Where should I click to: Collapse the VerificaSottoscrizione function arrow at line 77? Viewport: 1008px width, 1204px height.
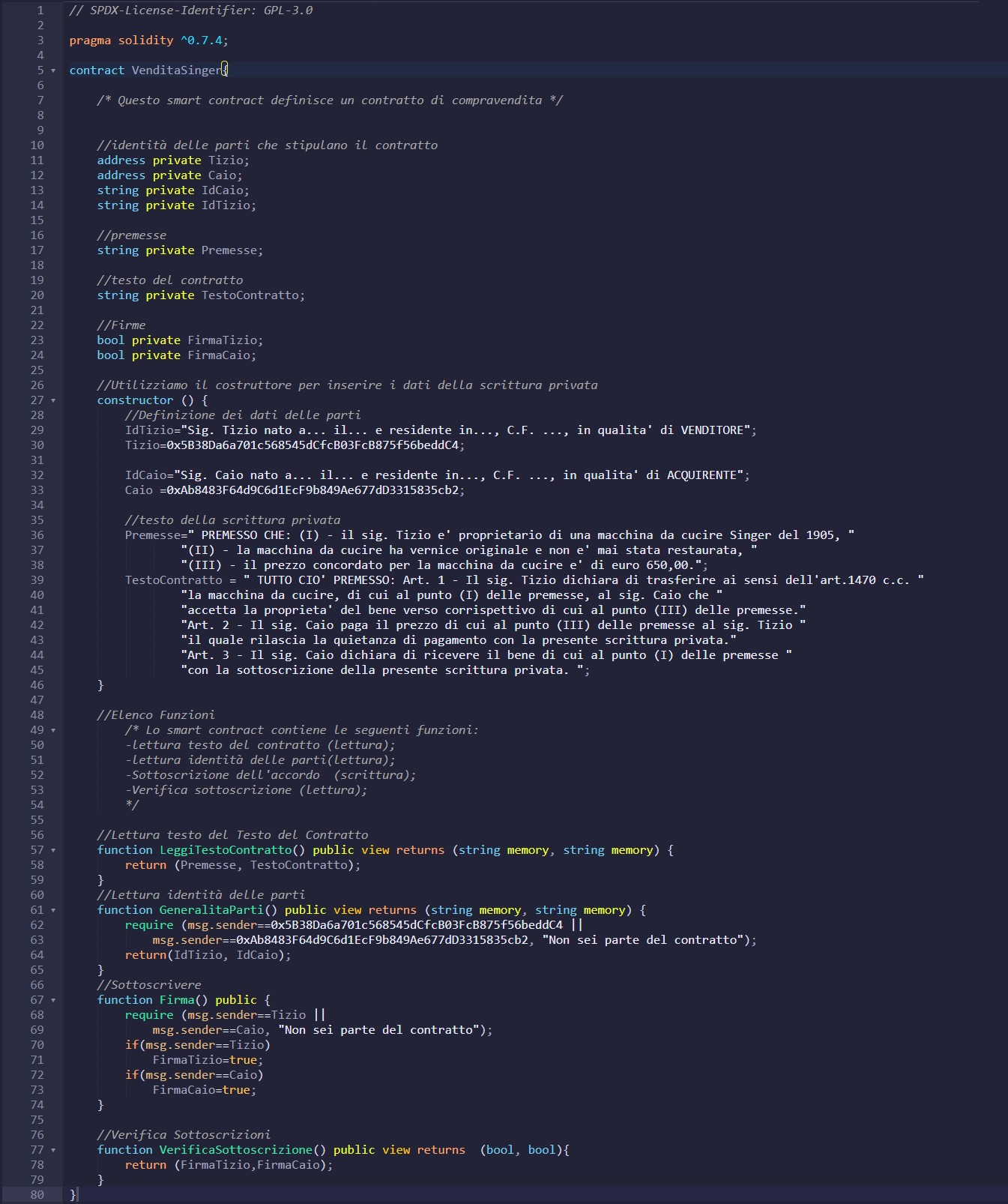point(53,1150)
